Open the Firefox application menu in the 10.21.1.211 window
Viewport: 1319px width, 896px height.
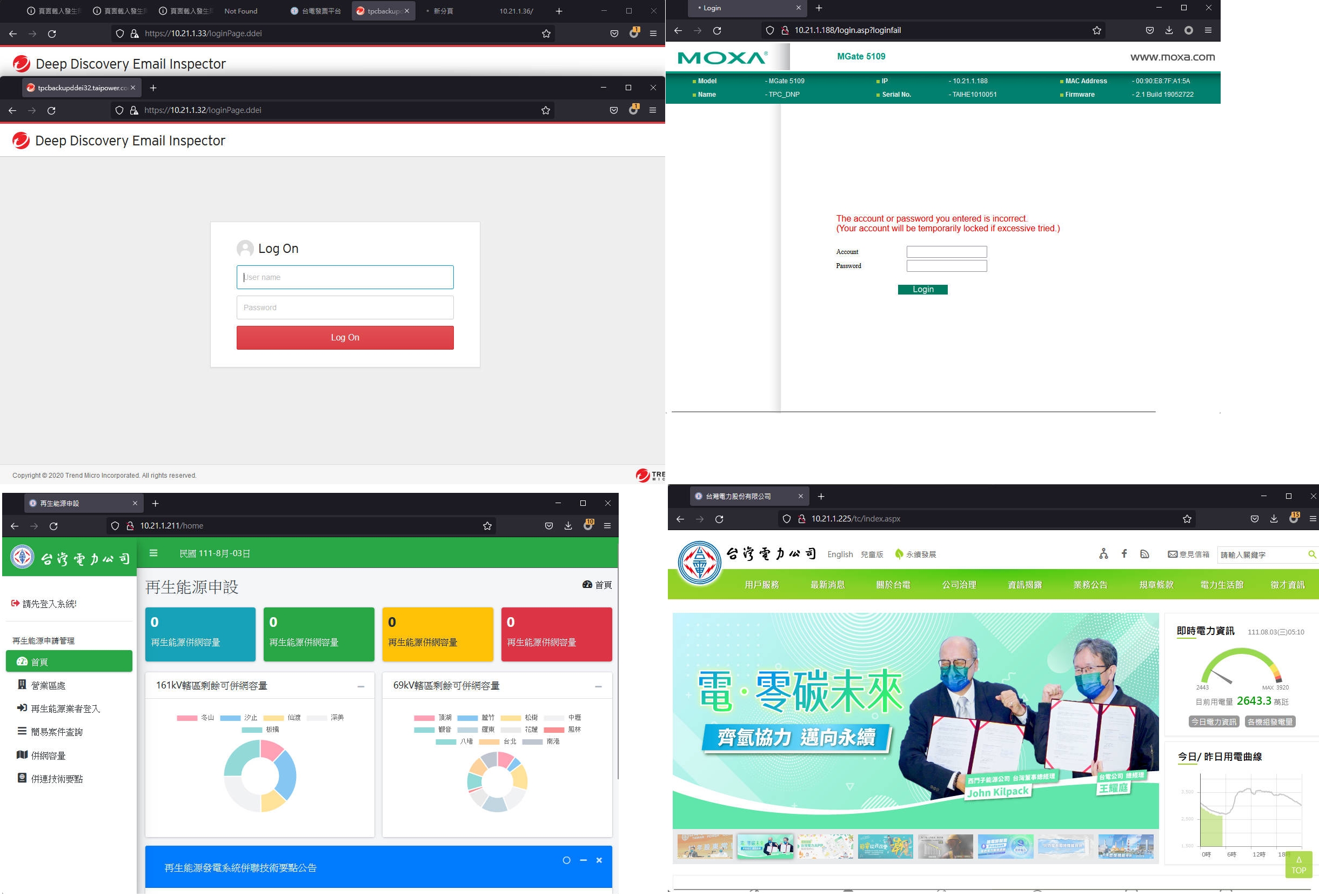click(607, 526)
